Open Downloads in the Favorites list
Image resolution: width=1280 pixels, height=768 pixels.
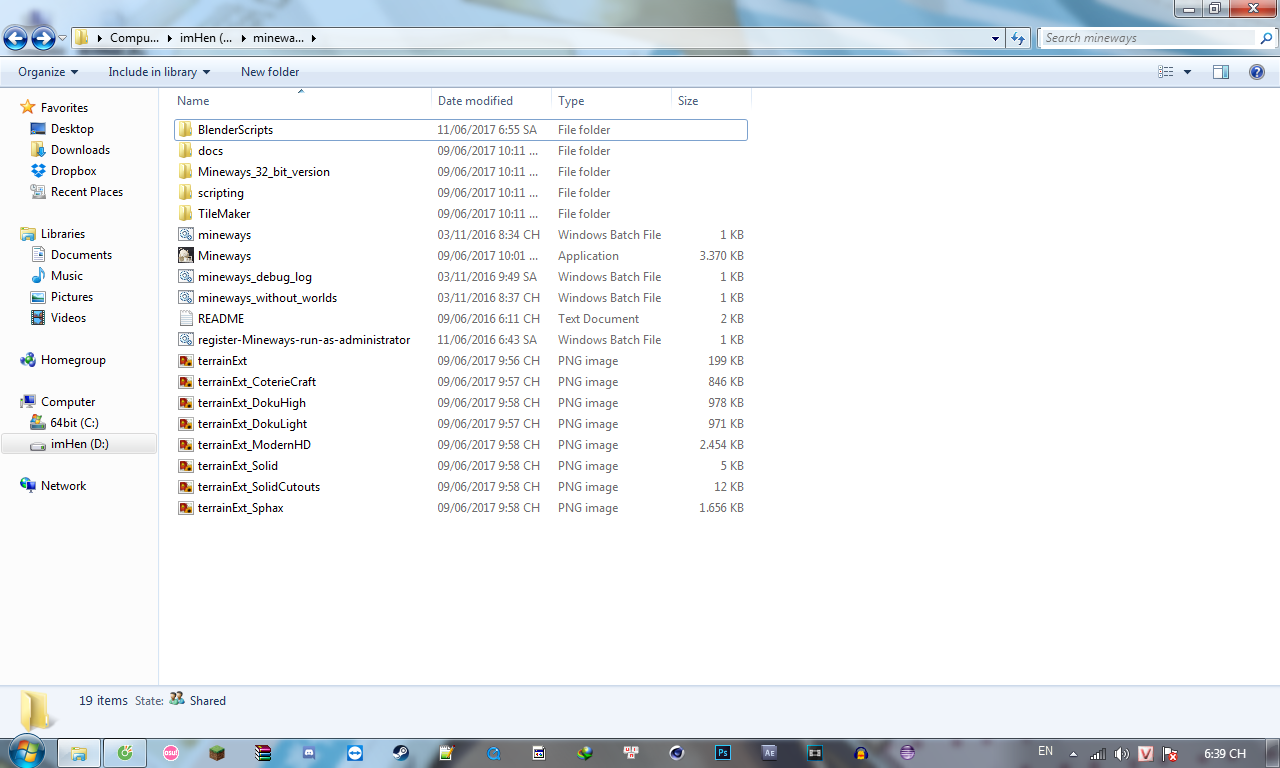[x=80, y=150]
